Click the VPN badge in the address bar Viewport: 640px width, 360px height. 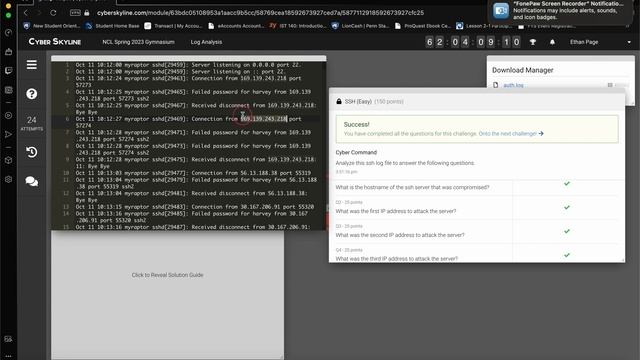pos(75,13)
